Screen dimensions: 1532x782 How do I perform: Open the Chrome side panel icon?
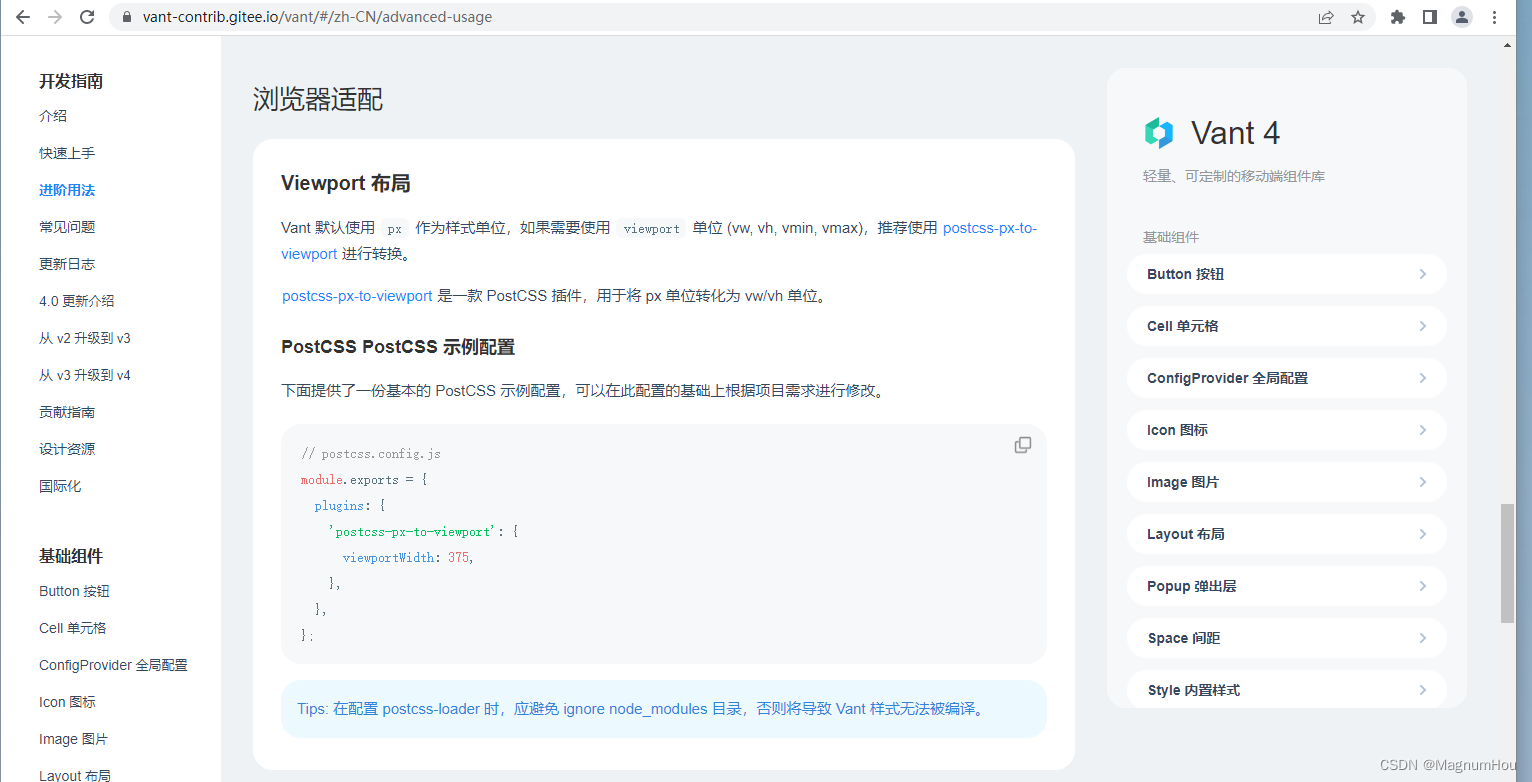(1430, 16)
